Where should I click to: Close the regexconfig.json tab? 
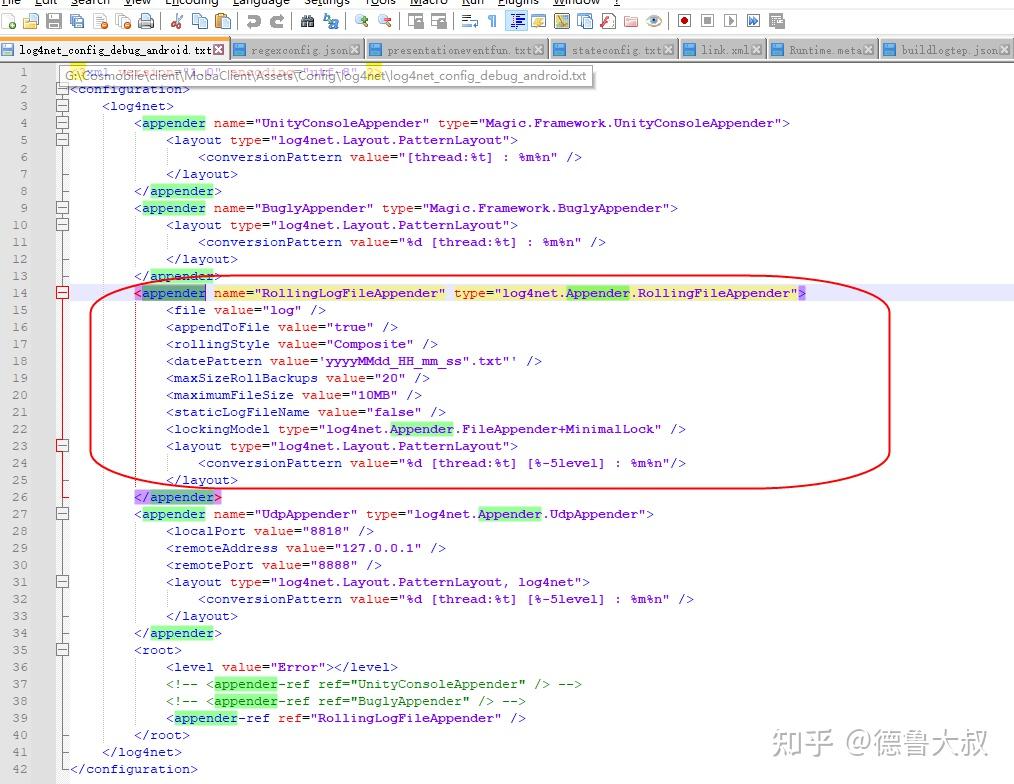coord(354,50)
